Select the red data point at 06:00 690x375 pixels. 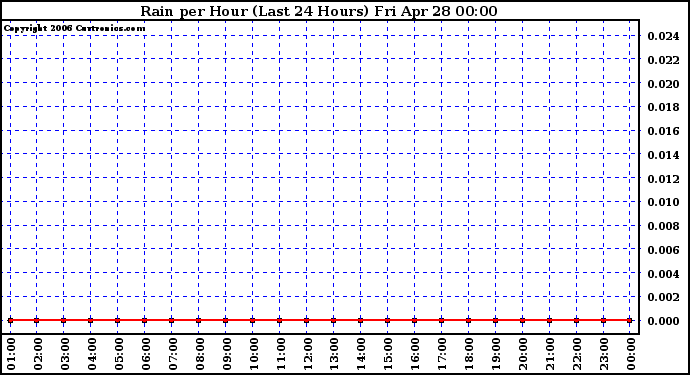(x=144, y=320)
